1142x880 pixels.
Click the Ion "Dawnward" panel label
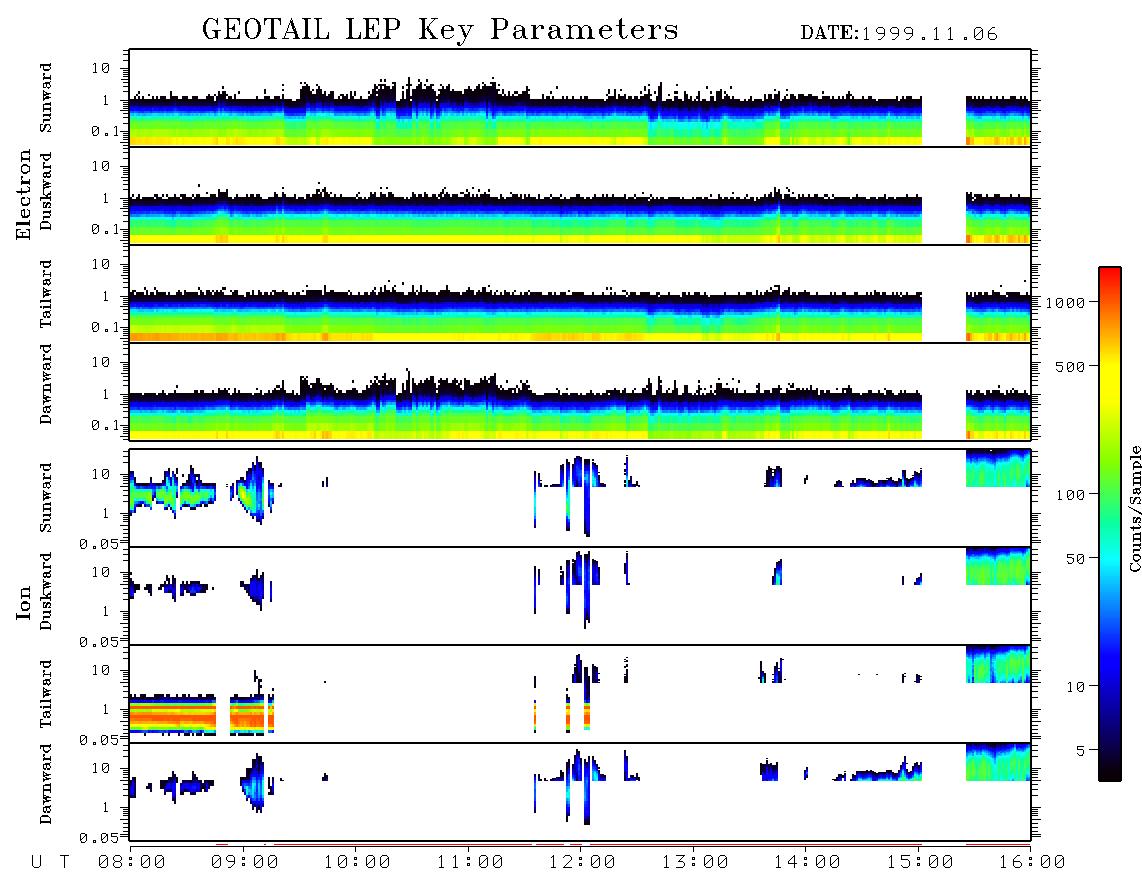pyautogui.click(x=46, y=784)
